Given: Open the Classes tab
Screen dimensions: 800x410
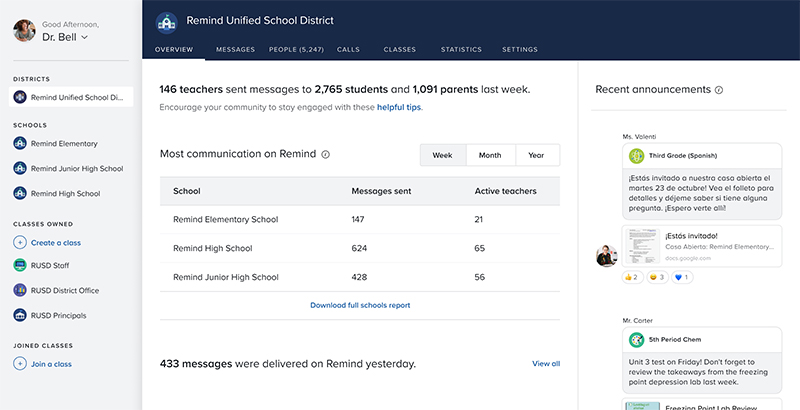Looking at the screenshot, I should (399, 49).
